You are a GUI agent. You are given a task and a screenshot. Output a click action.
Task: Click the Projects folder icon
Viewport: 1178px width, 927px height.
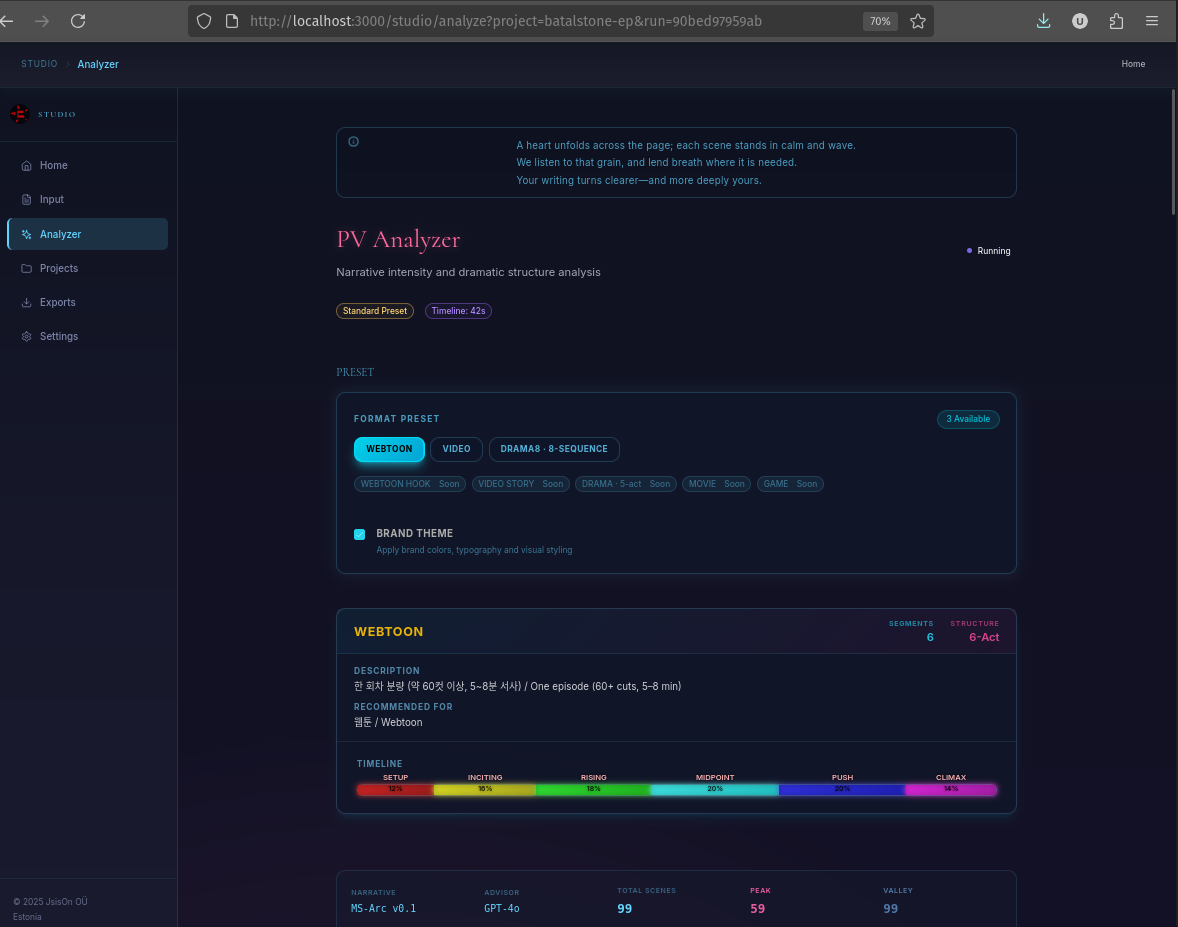(x=26, y=268)
